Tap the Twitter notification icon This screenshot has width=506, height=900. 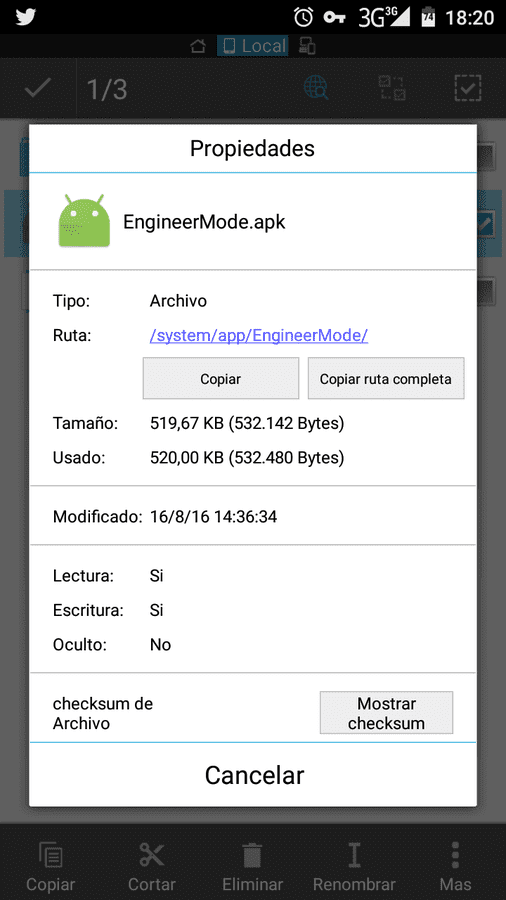click(x=26, y=17)
